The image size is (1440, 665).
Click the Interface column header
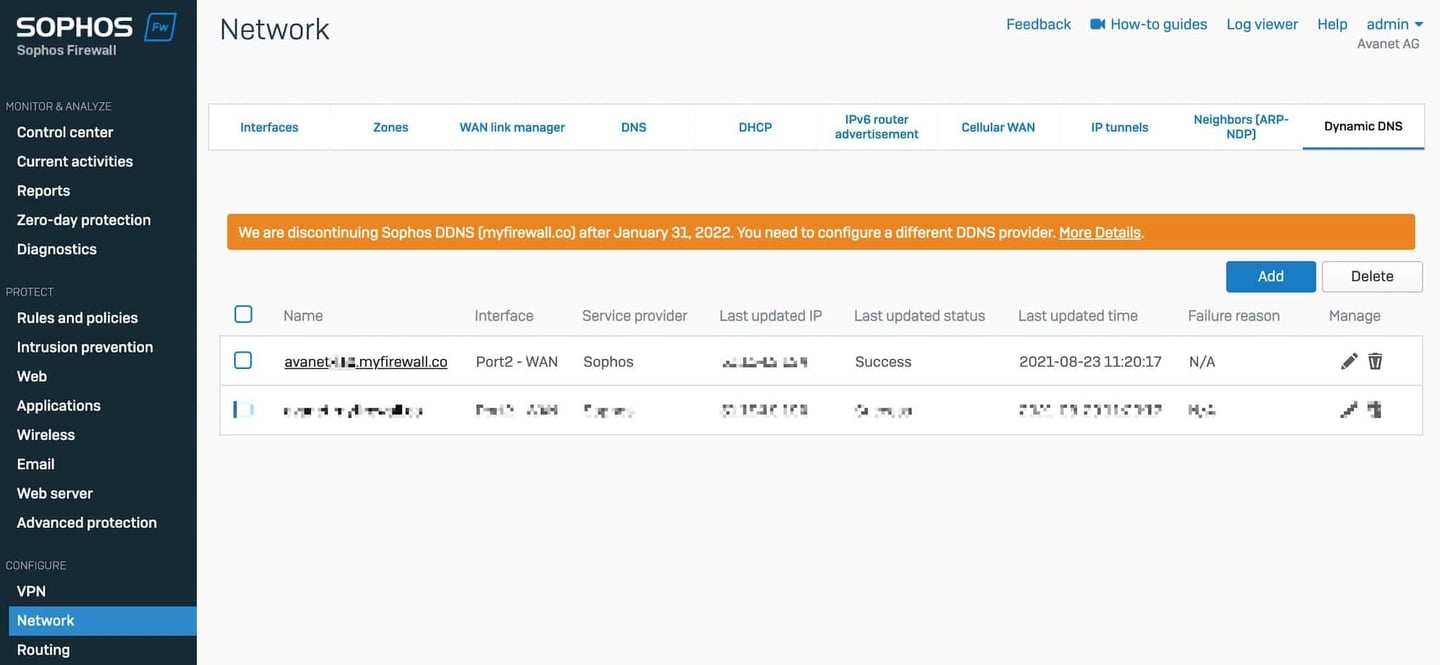[x=504, y=316]
